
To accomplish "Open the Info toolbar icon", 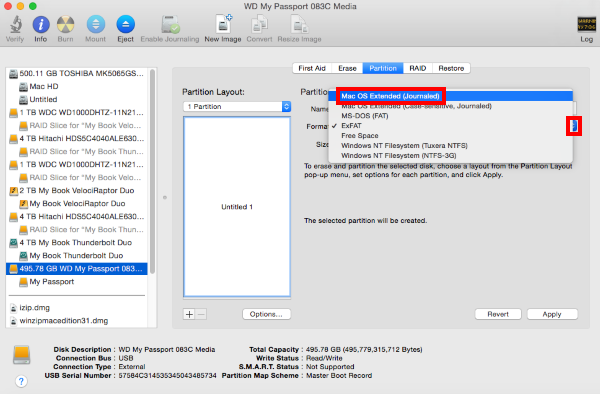I will click(x=41, y=24).
